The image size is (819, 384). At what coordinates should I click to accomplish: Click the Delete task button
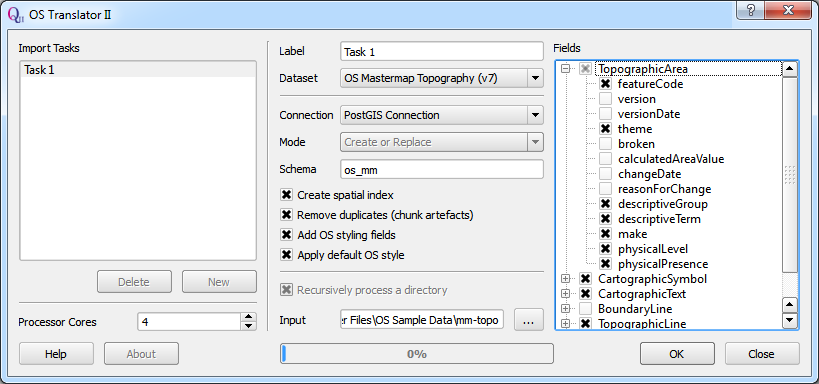pyautogui.click(x=134, y=282)
